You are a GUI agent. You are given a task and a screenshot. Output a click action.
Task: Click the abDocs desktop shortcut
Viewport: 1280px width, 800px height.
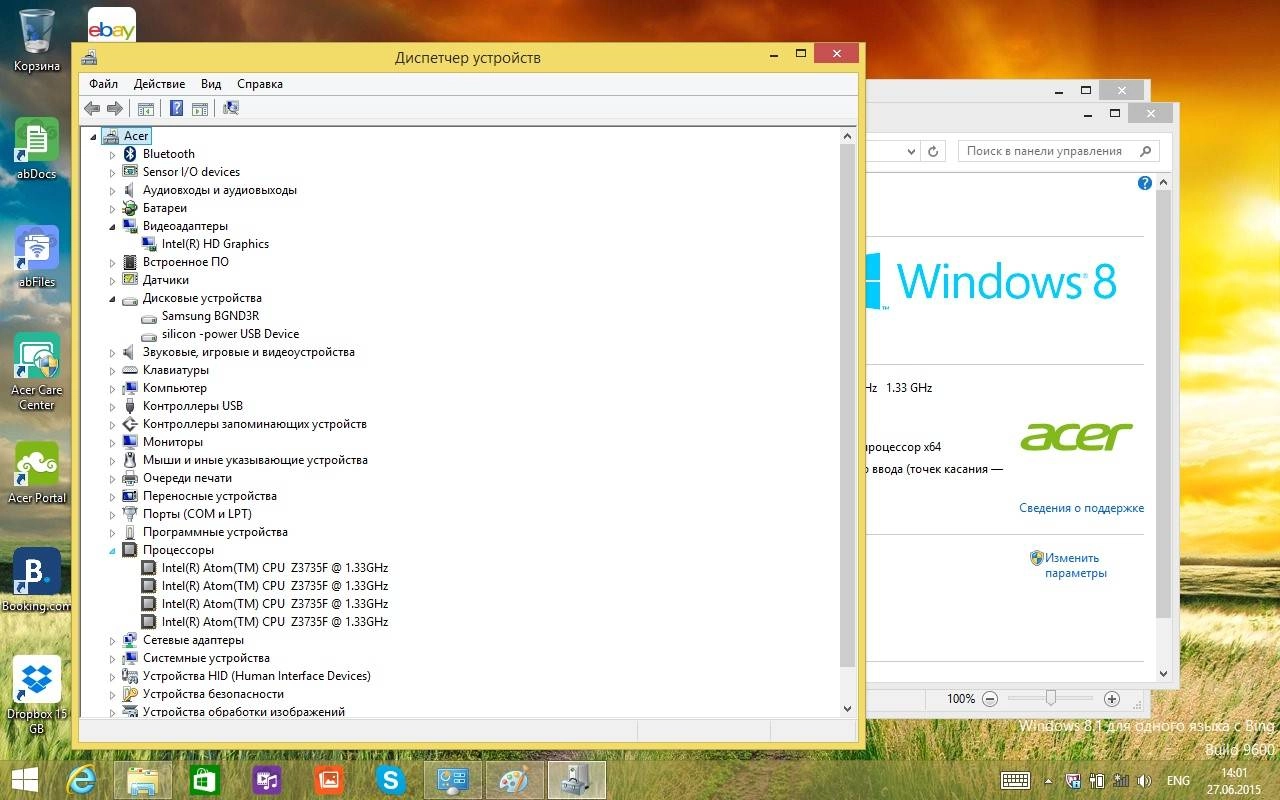point(37,149)
